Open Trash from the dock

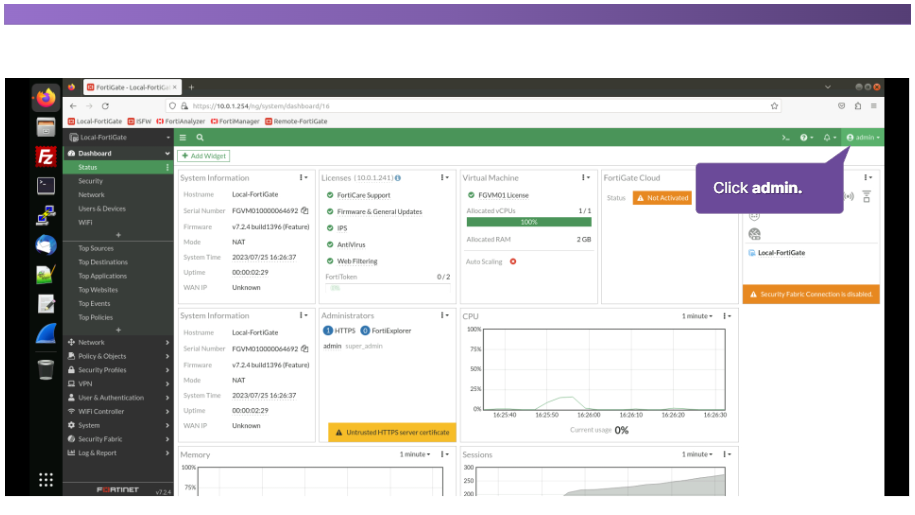coord(46,370)
